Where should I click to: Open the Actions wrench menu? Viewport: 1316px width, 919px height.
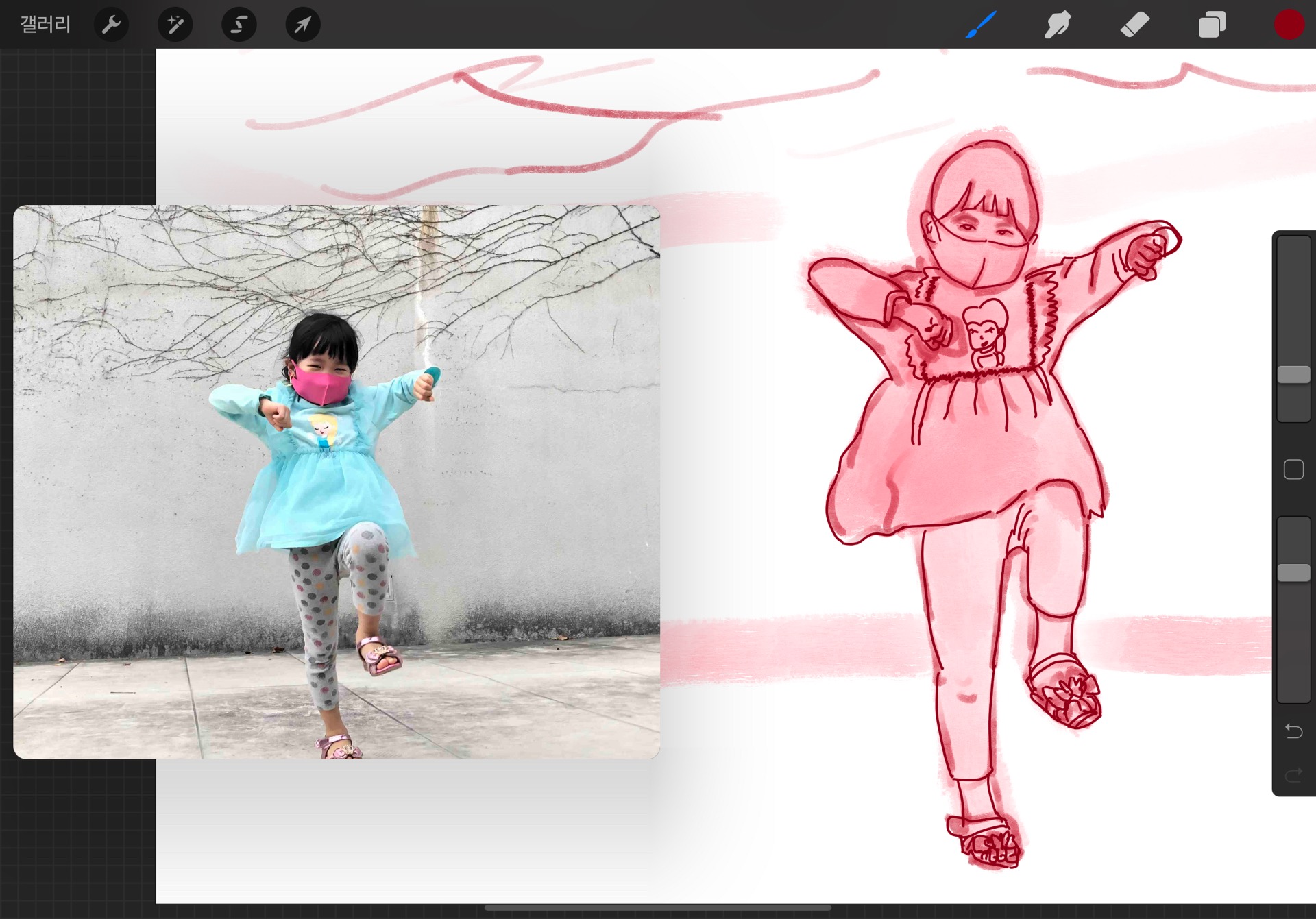point(111,25)
